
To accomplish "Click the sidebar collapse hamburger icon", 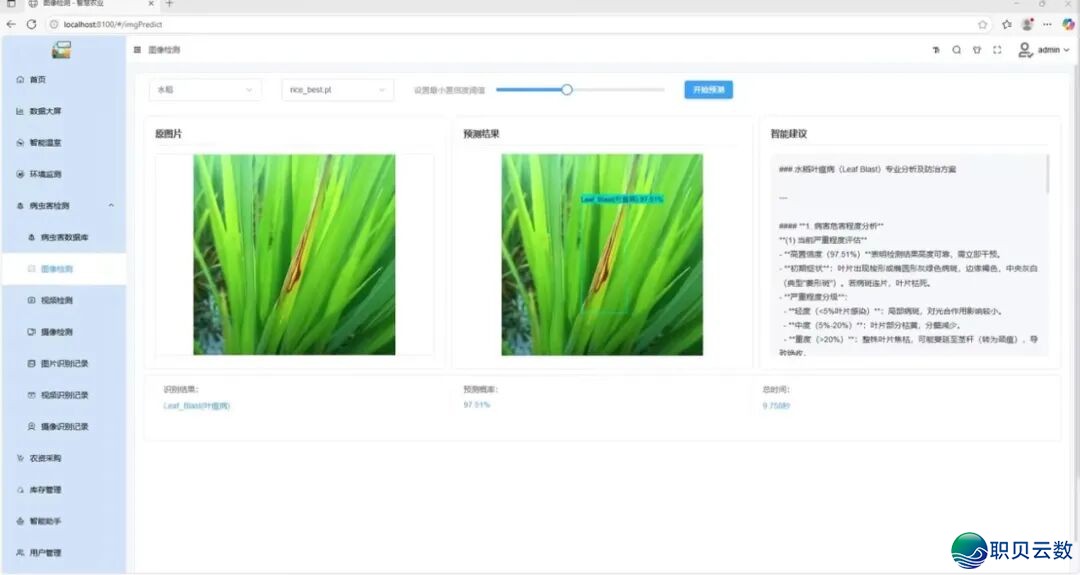I will [137, 50].
